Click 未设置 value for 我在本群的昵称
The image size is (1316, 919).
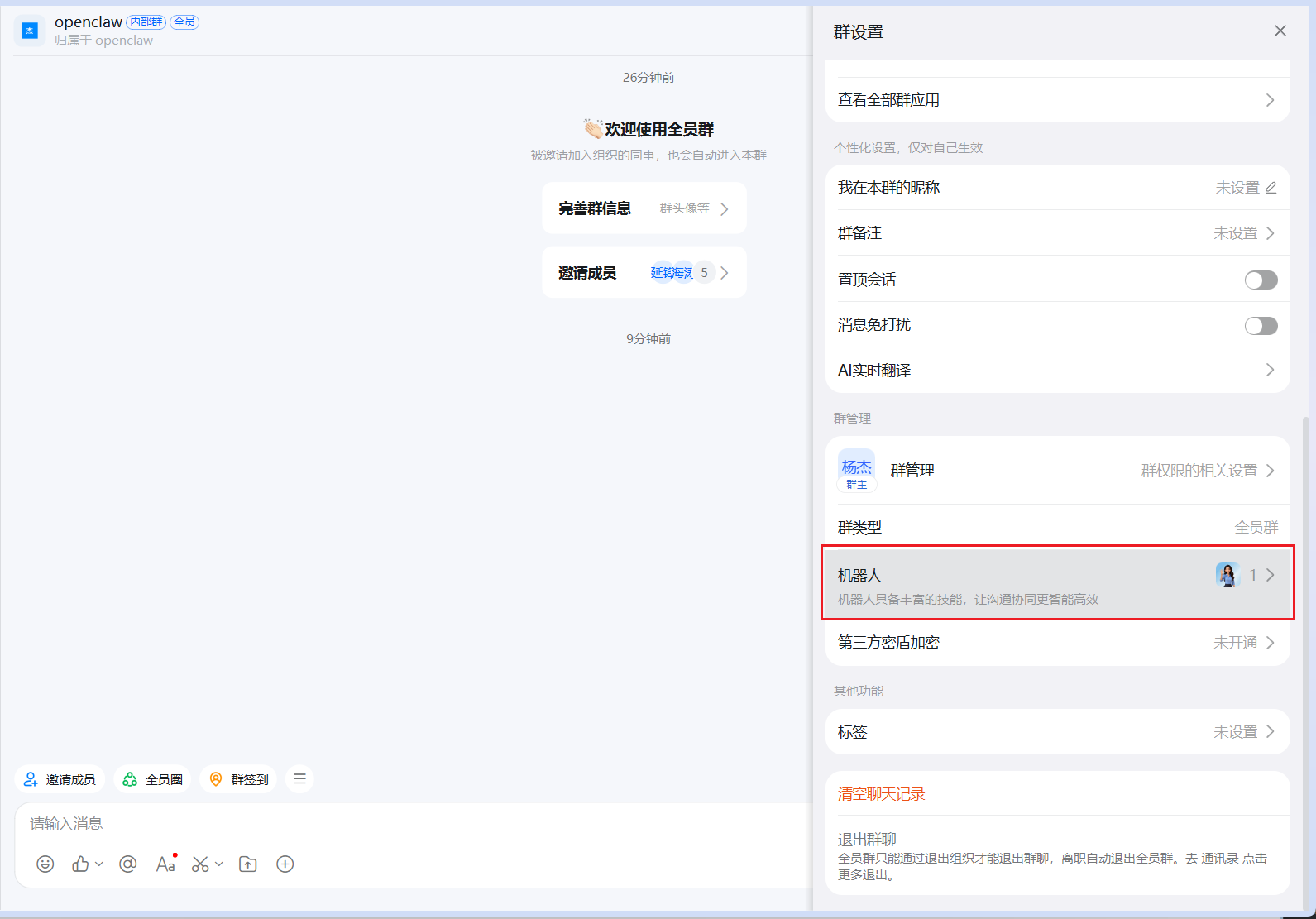(1237, 188)
